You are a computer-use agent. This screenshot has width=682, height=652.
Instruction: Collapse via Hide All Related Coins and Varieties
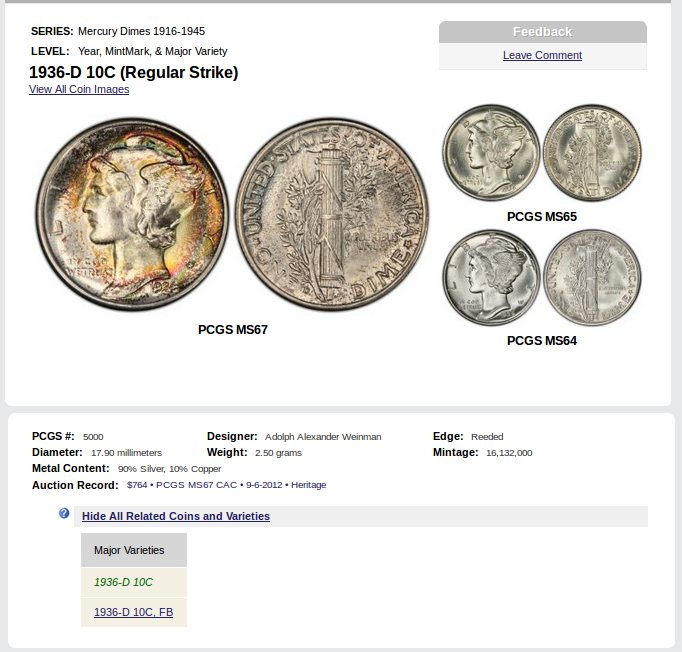[176, 516]
